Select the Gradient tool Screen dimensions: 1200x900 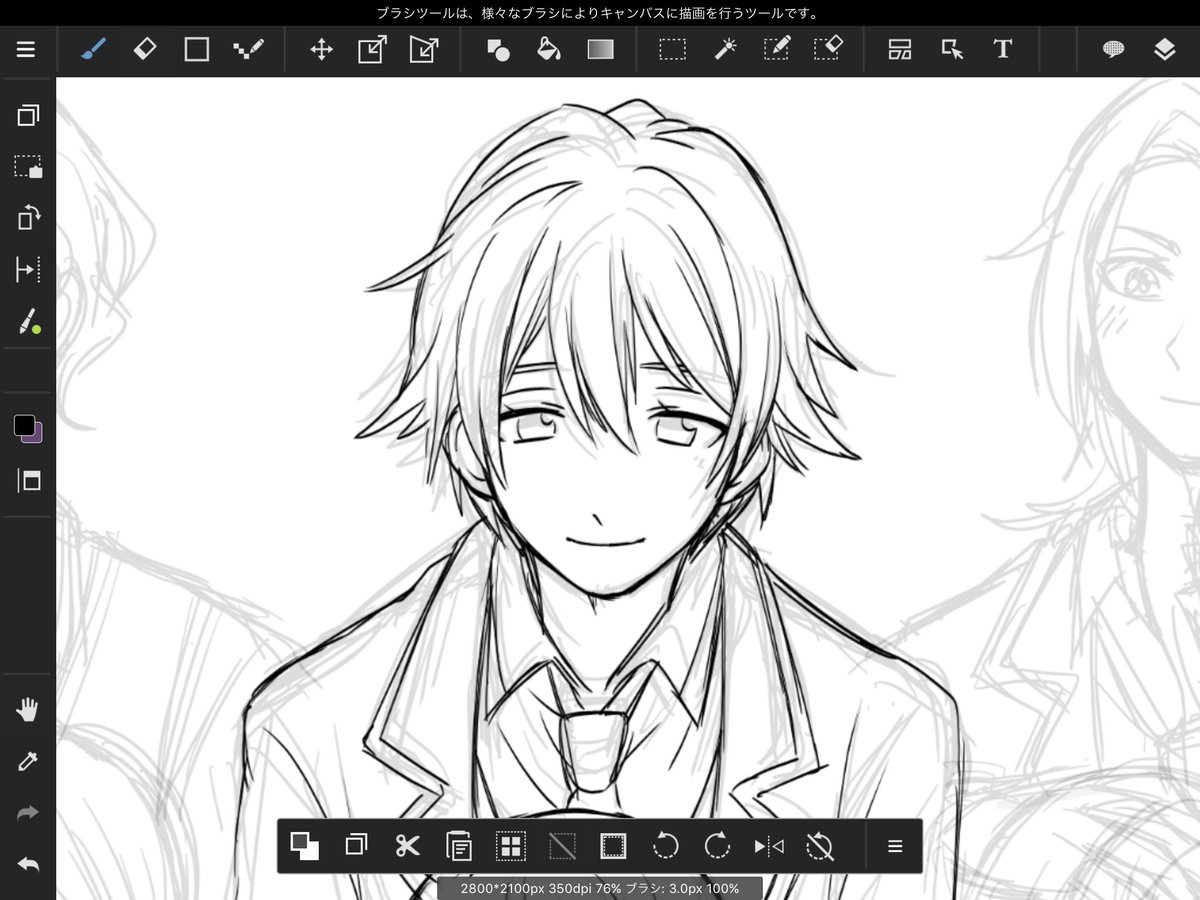click(x=600, y=49)
